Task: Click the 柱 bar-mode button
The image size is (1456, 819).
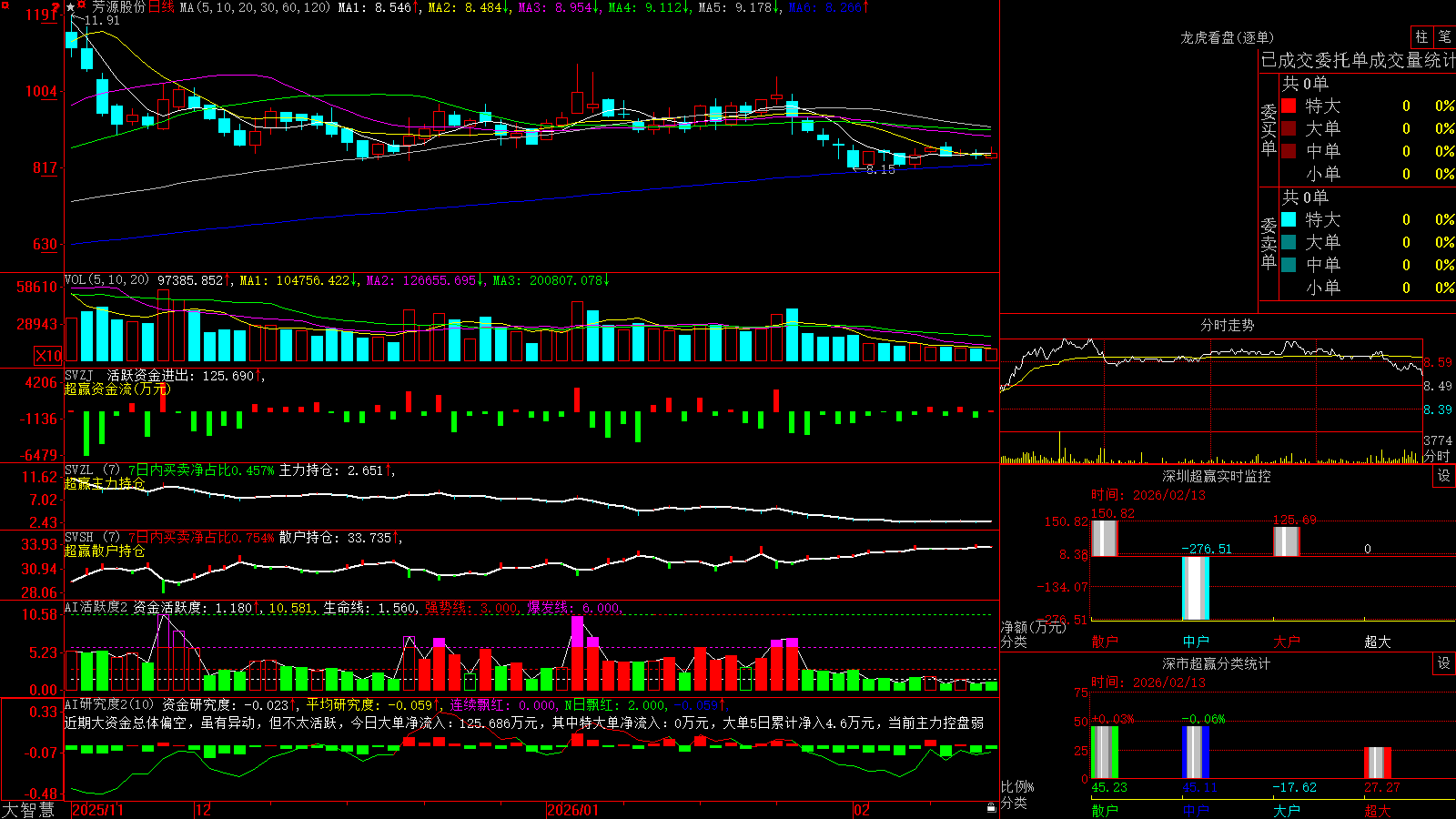Action: point(1421,37)
